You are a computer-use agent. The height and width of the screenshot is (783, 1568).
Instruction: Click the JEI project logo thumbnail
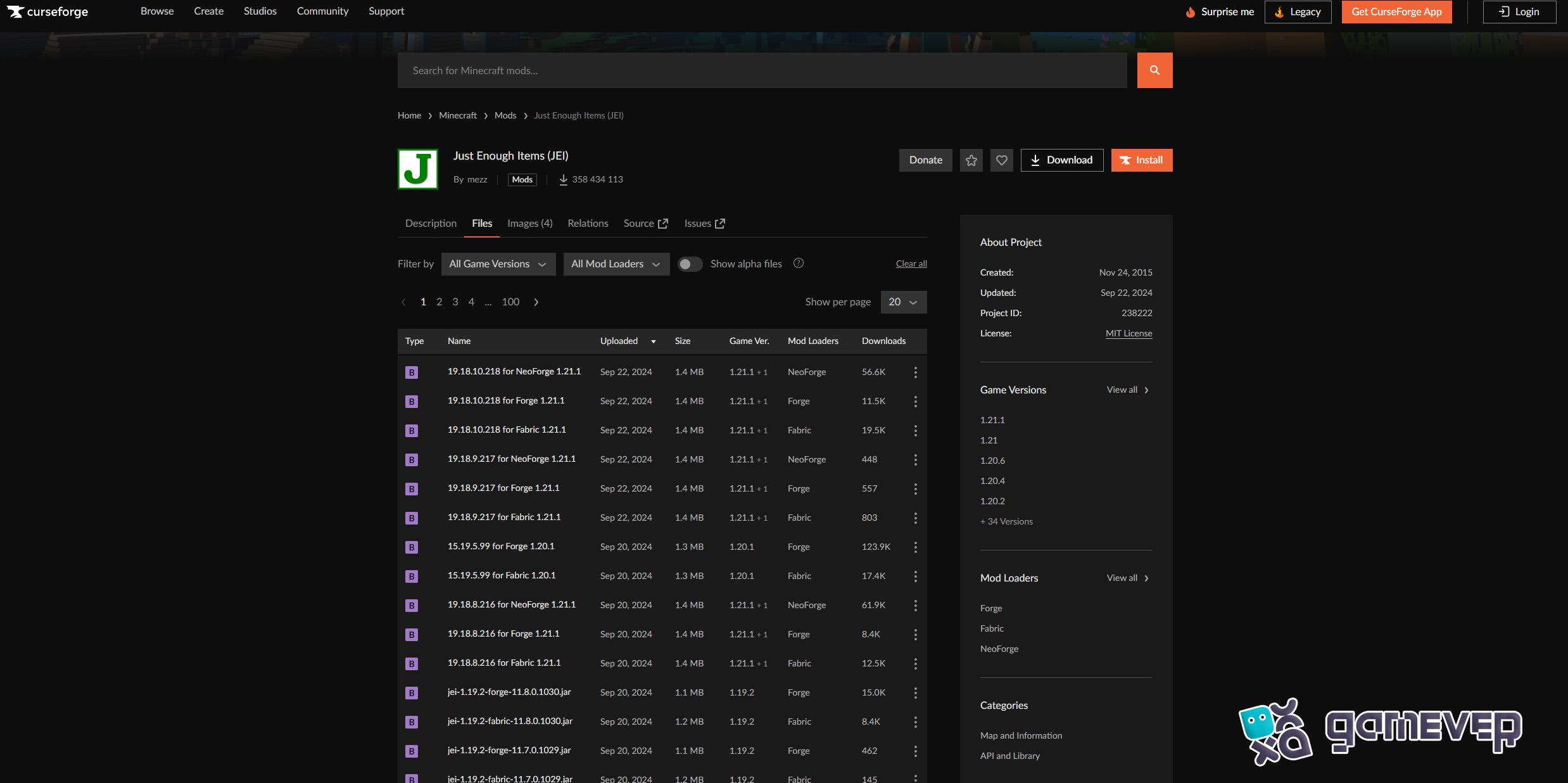(x=417, y=169)
